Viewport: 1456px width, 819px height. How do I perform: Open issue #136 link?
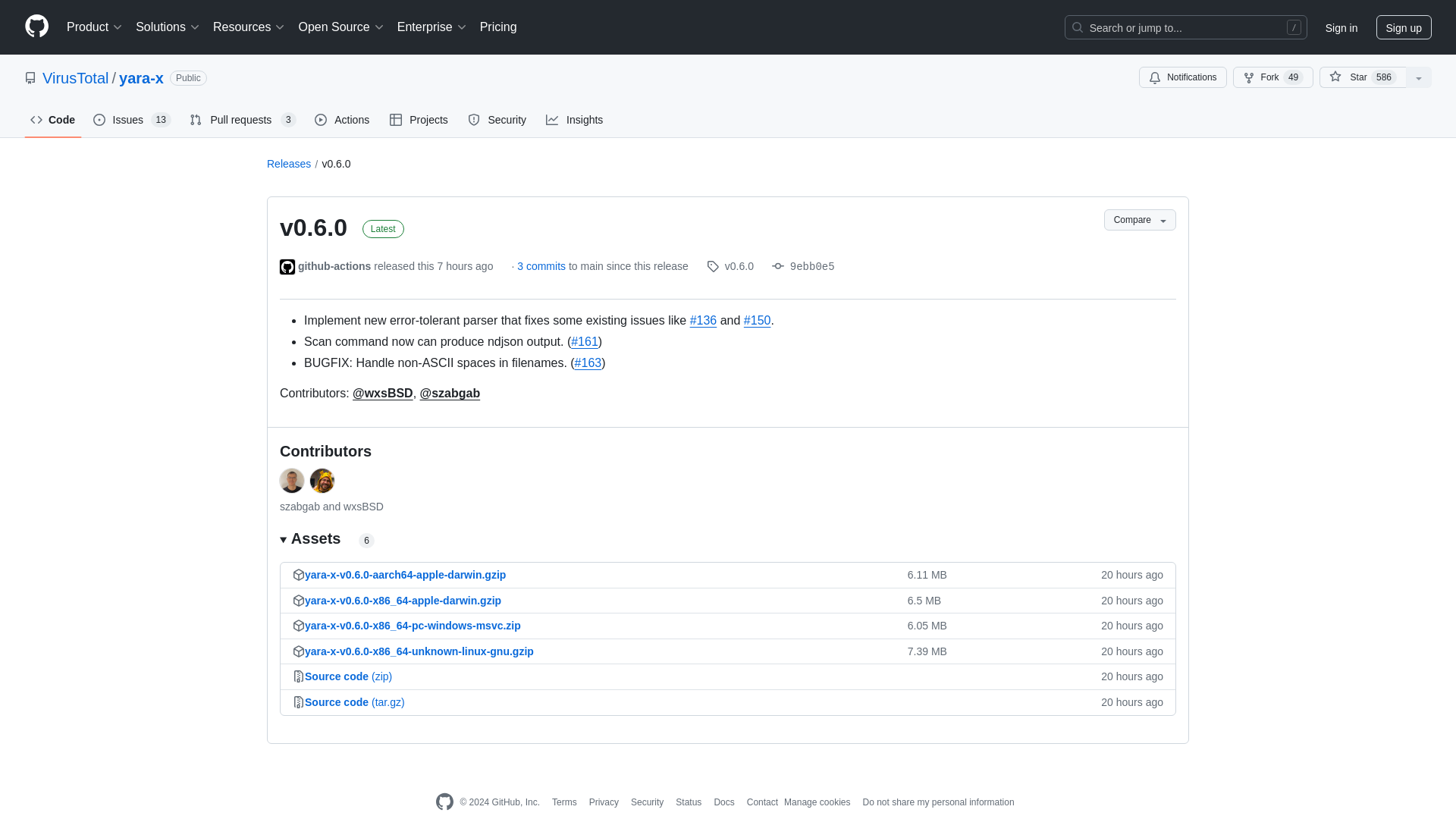[703, 322]
